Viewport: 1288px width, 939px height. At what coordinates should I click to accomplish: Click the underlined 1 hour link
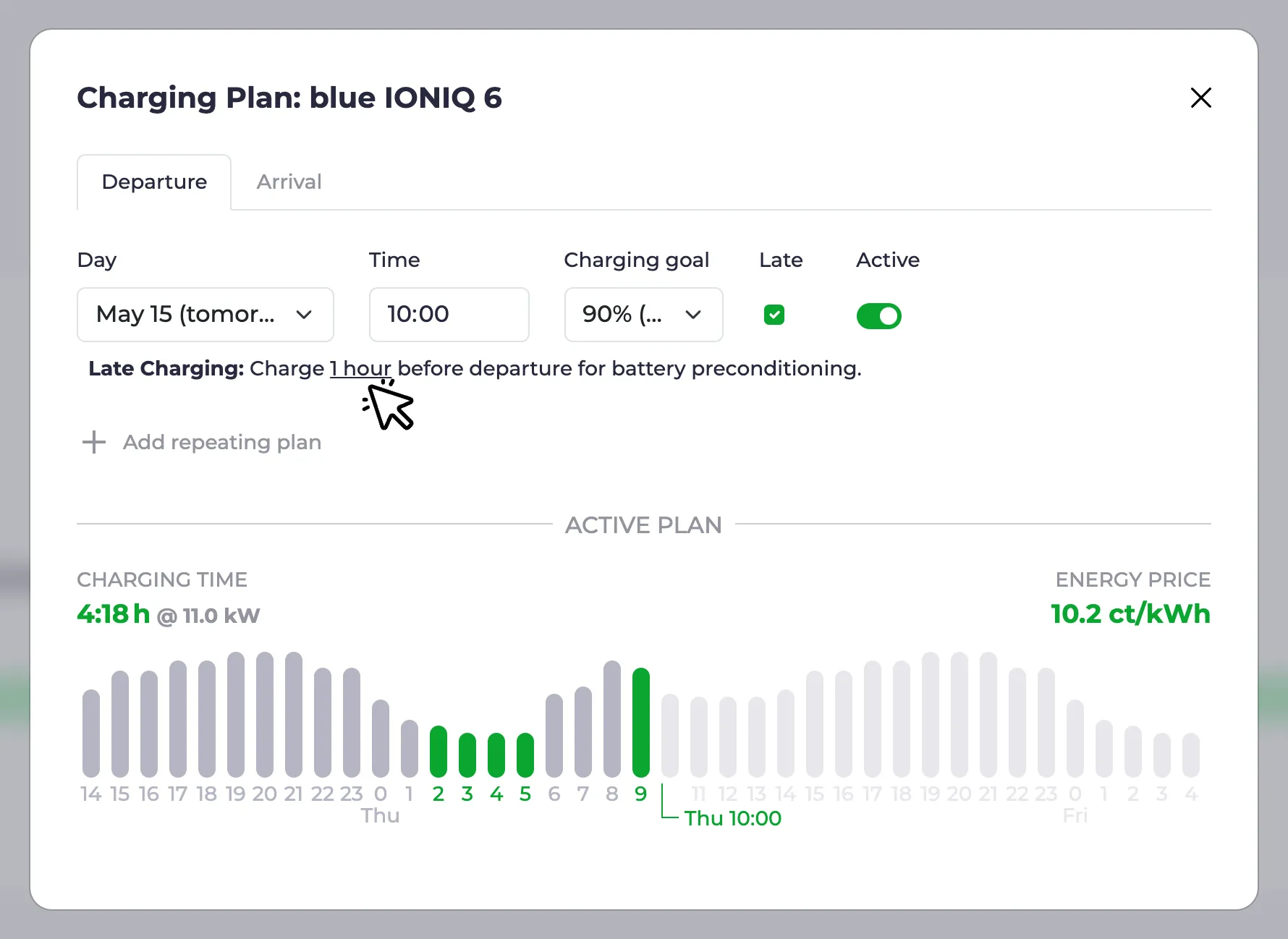[360, 368]
